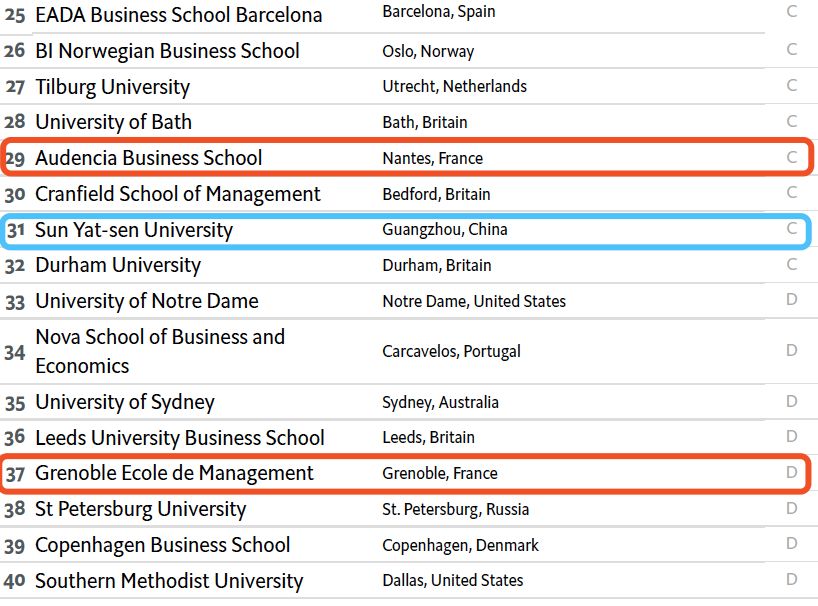Click Leeds University Business School
The width and height of the screenshot is (818, 606).
point(180,438)
